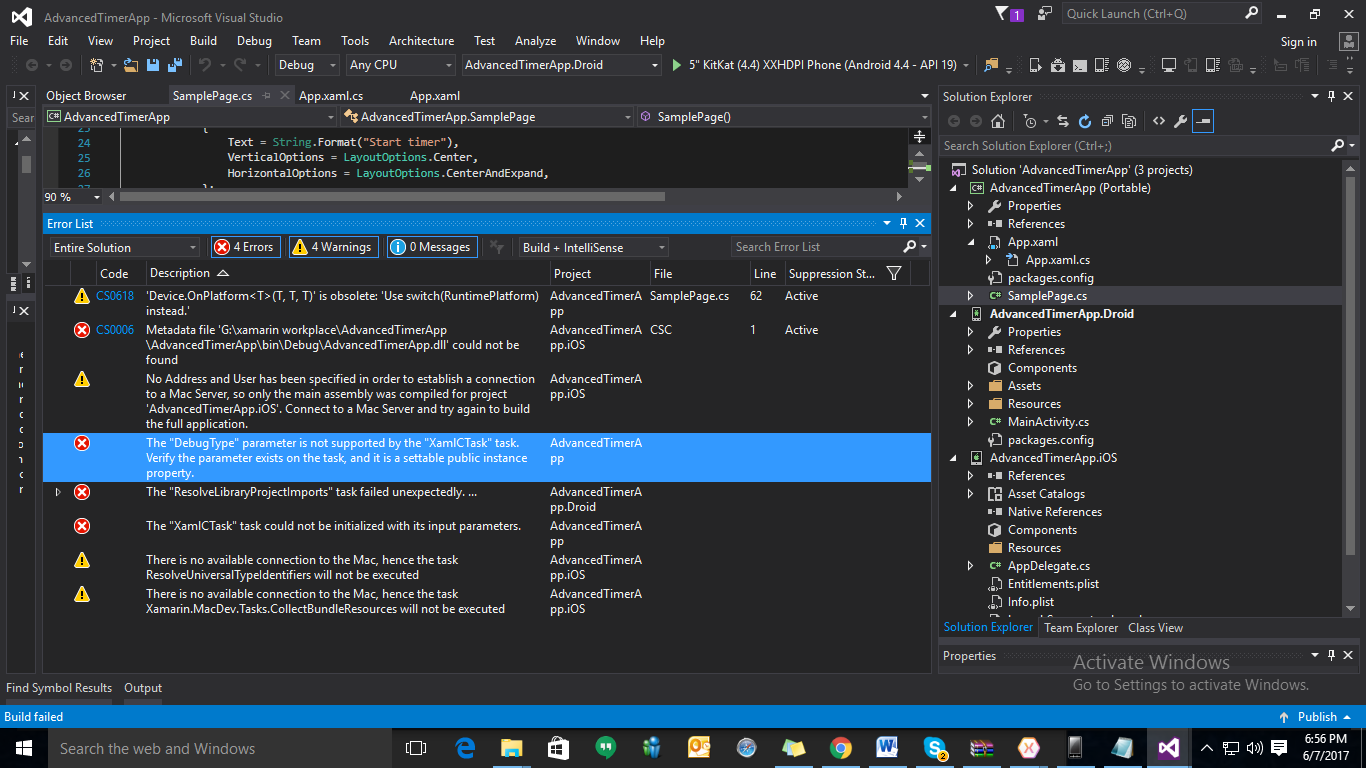
Task: Open the Entire Solution scope dropdown
Action: pos(125,247)
